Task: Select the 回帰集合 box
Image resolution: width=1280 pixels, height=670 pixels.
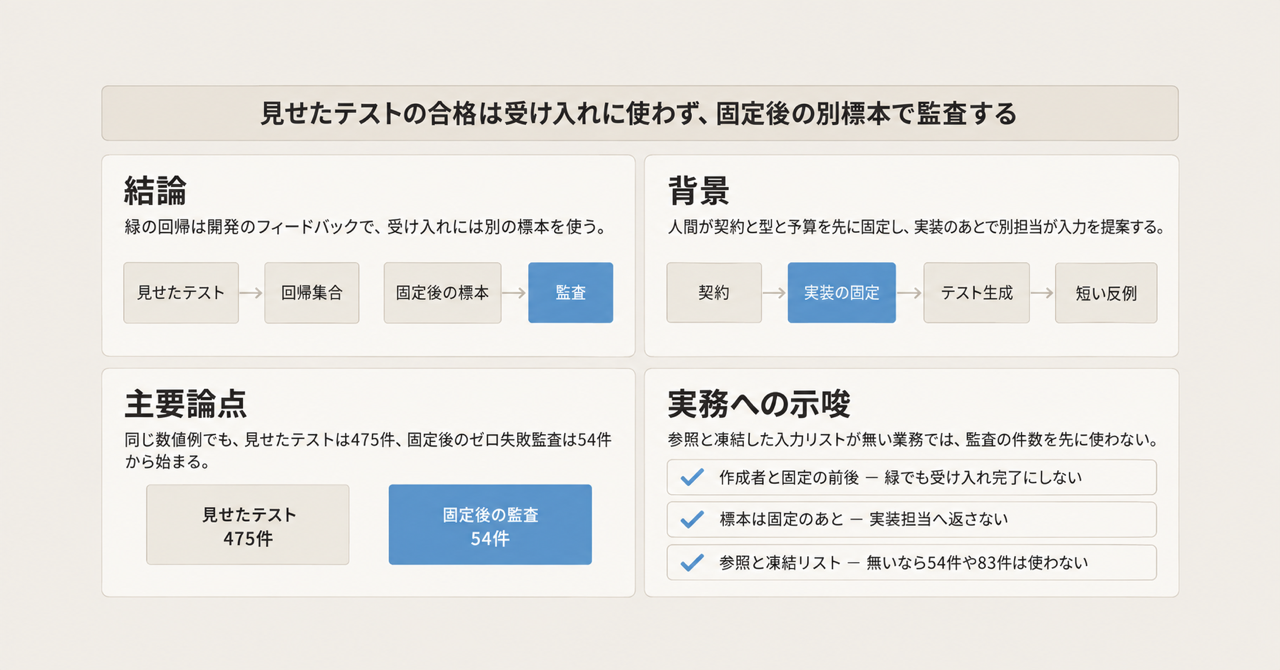Action: click(312, 293)
